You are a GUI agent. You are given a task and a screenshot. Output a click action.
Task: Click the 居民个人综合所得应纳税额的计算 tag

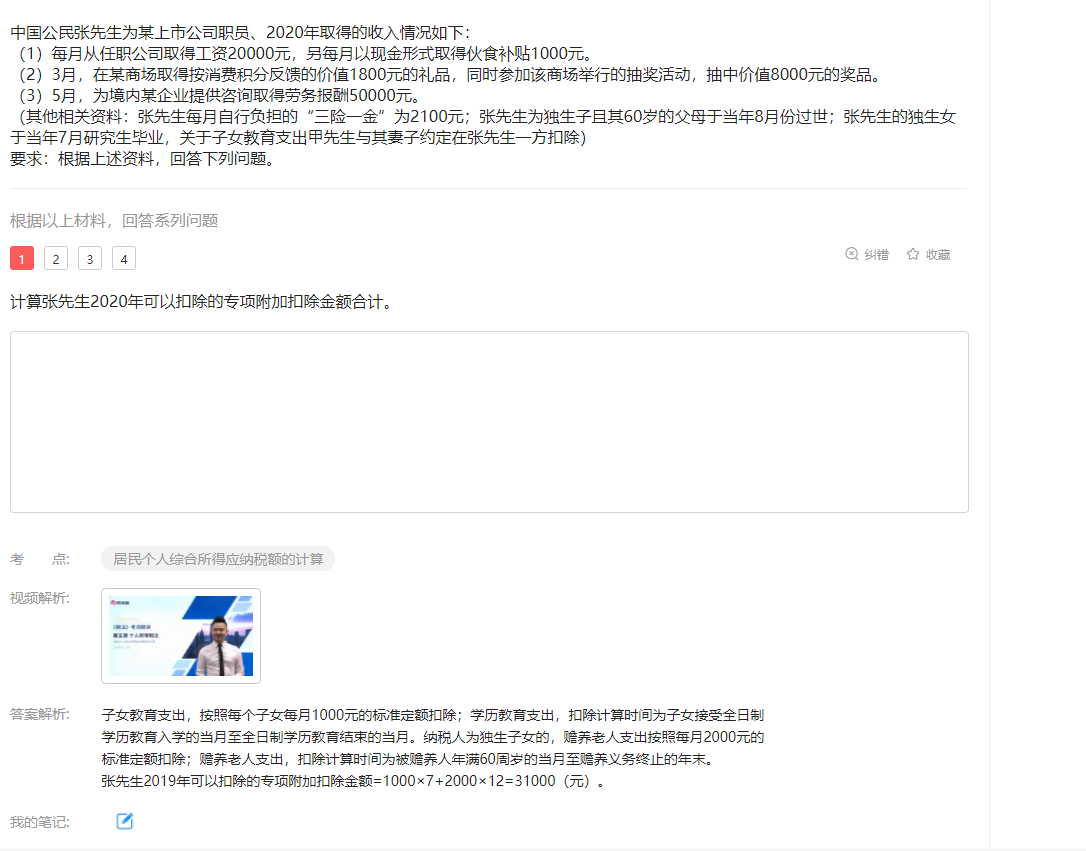click(x=218, y=559)
